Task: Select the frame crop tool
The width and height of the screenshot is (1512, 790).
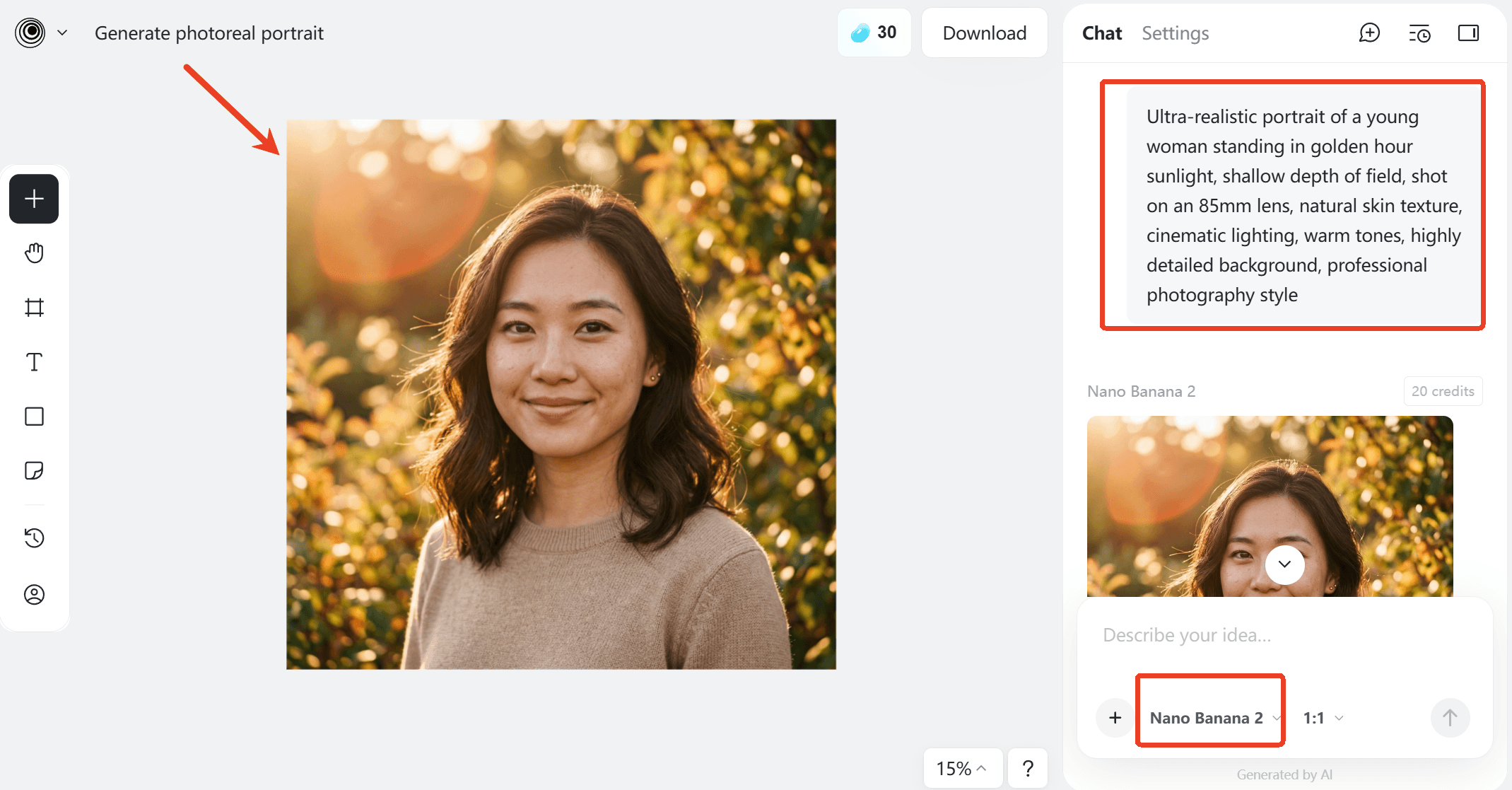Action: [x=34, y=308]
